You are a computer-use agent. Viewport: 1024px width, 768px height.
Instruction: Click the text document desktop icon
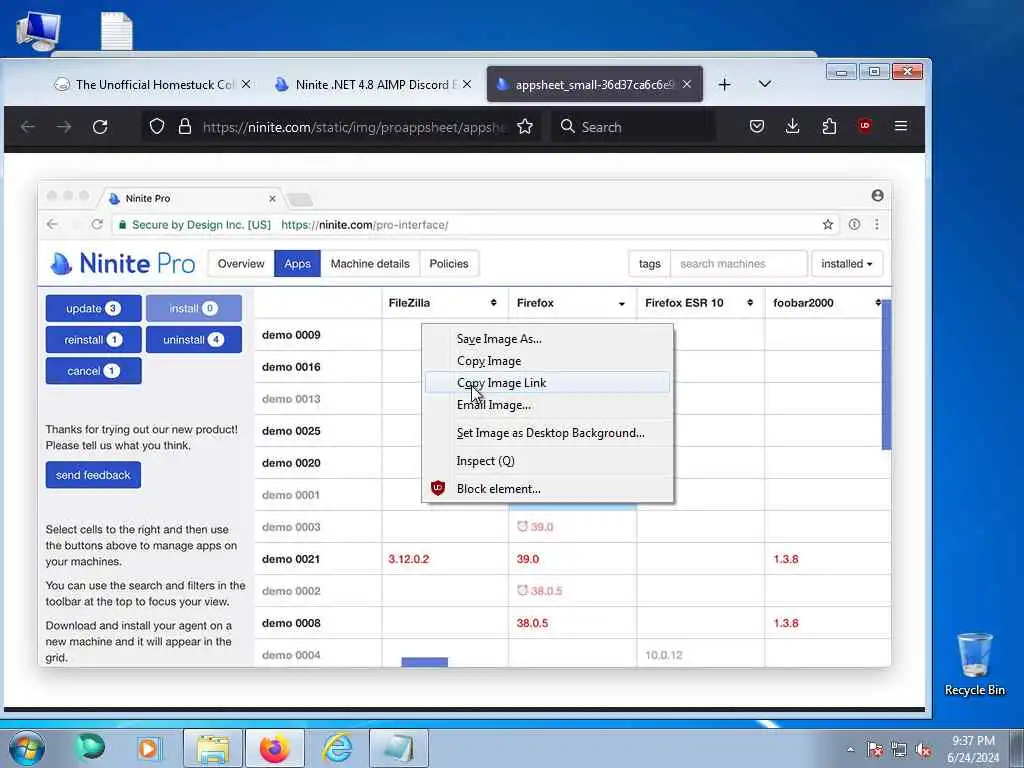(116, 31)
